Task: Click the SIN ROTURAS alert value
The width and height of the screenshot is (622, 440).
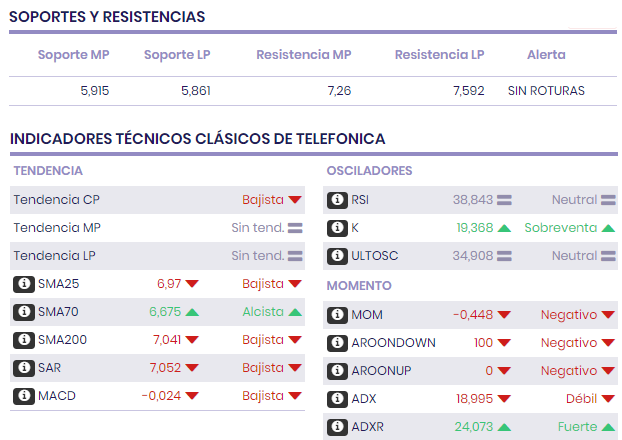Action: (x=546, y=91)
